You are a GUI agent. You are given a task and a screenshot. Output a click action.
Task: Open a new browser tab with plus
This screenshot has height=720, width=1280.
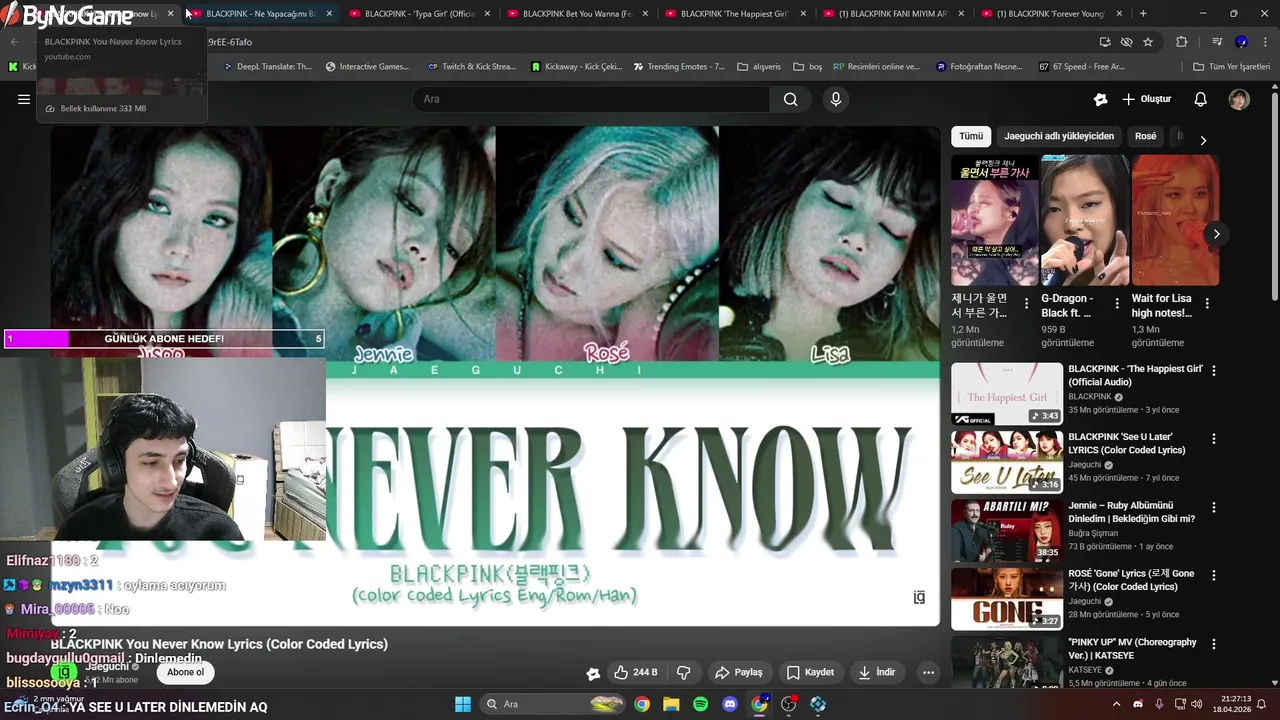pos(1143,14)
